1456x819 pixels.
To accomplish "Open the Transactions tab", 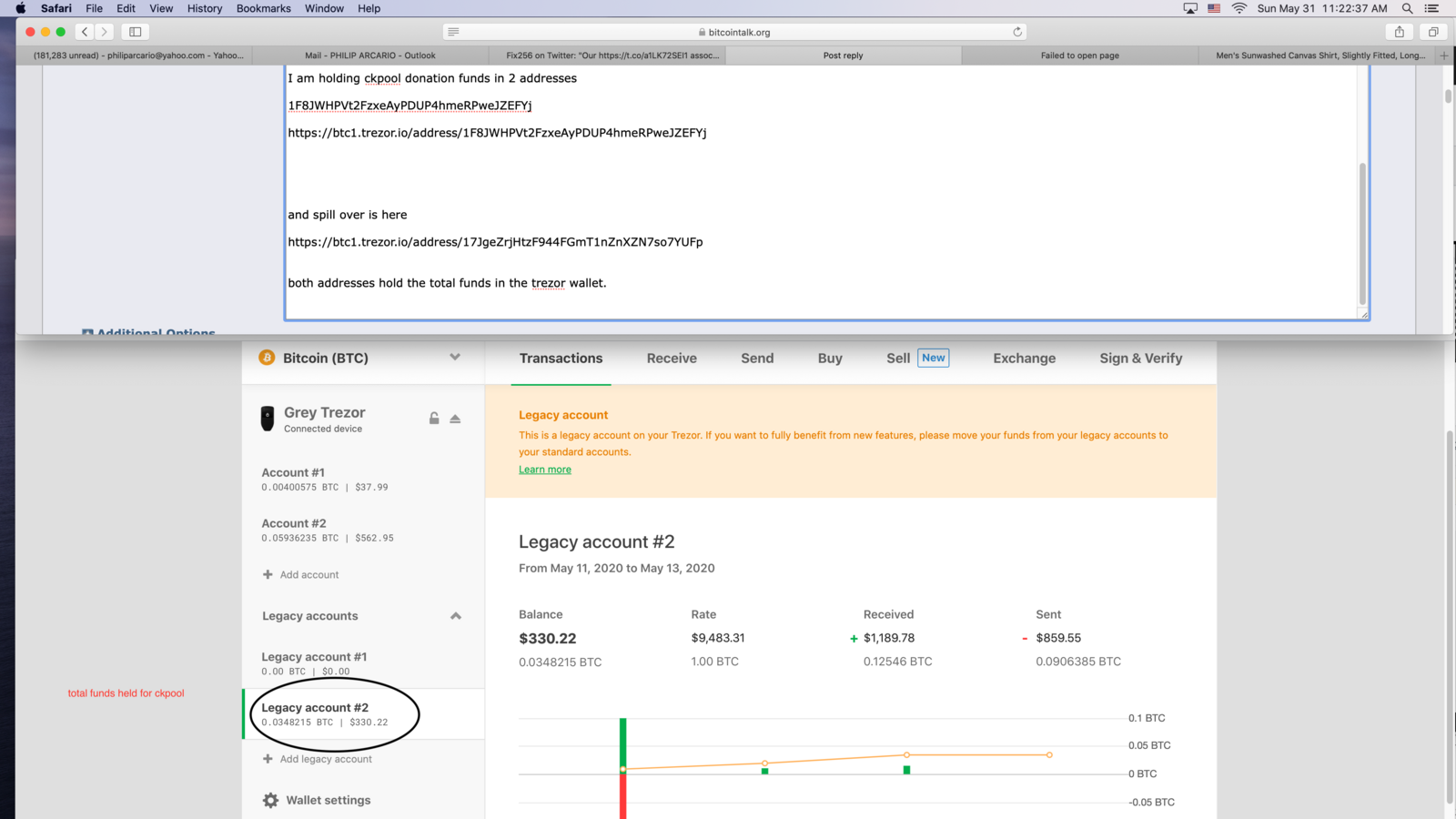I will click(x=561, y=359).
